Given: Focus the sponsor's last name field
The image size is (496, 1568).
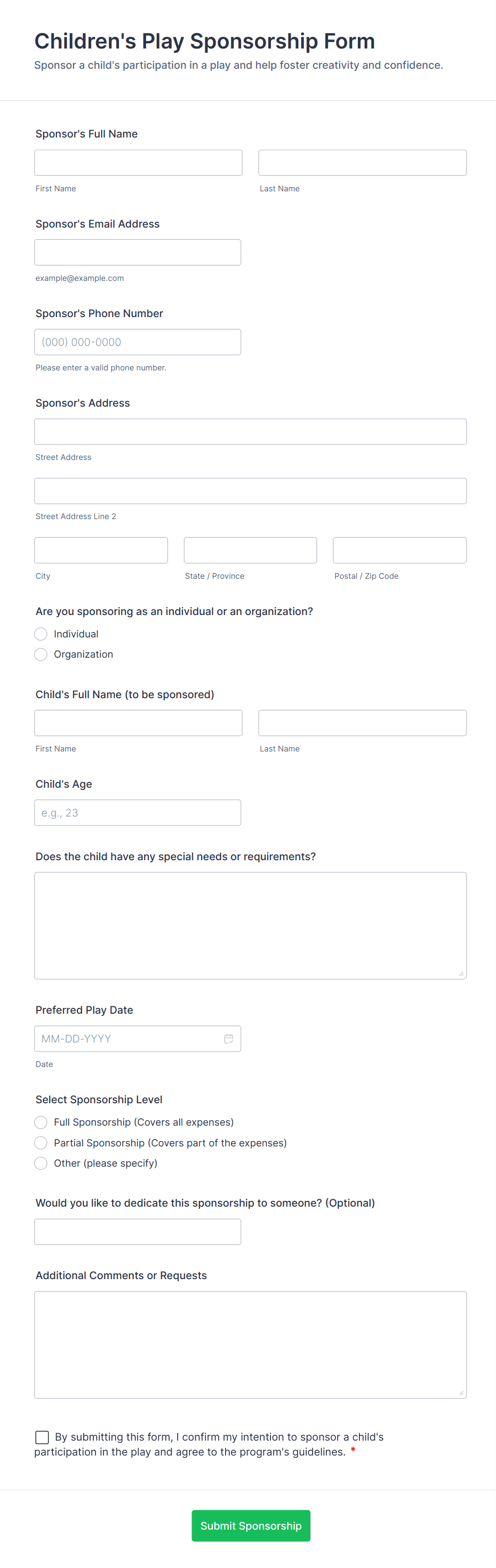Looking at the screenshot, I should tap(362, 163).
